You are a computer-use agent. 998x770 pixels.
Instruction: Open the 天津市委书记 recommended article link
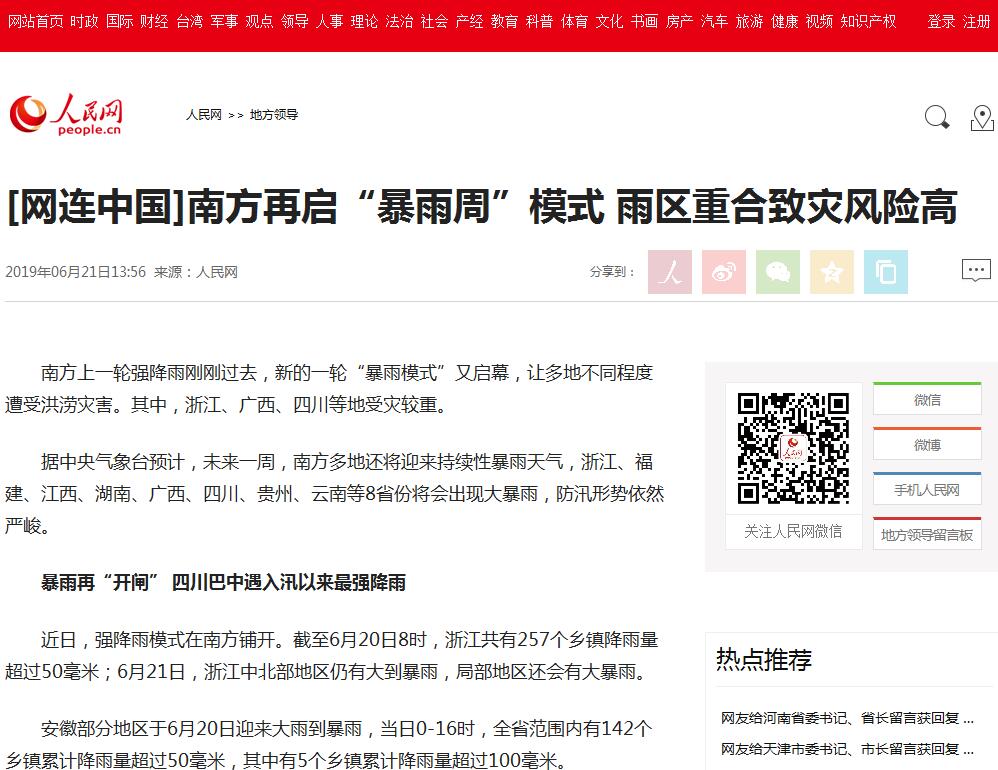847,749
